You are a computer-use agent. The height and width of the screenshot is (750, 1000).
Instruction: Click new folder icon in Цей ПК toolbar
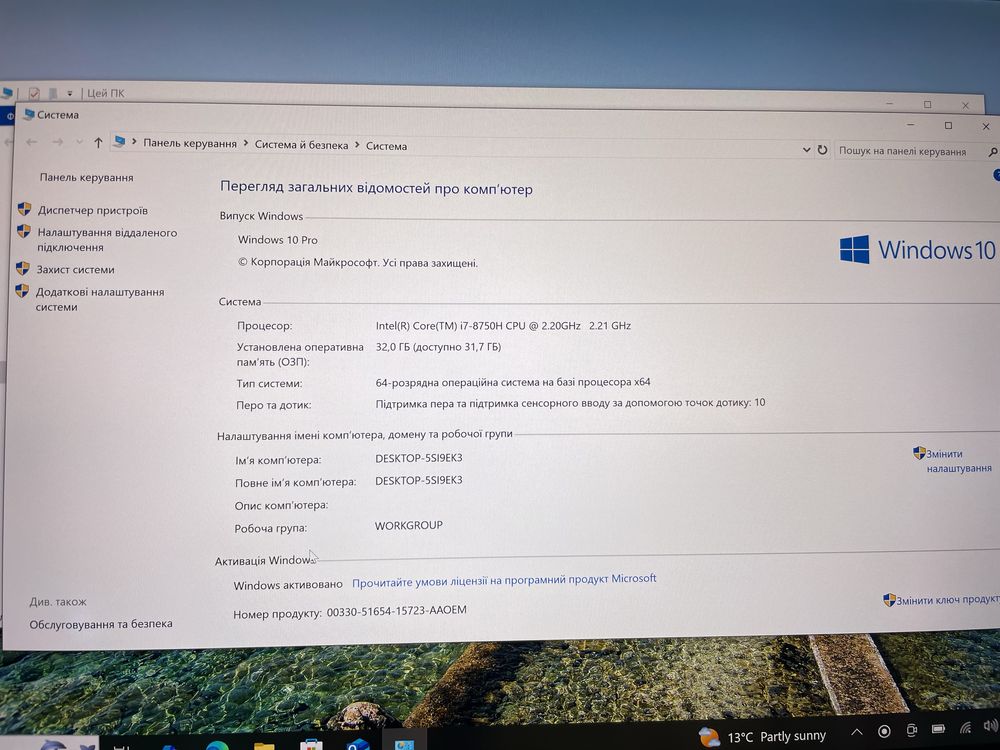point(53,93)
